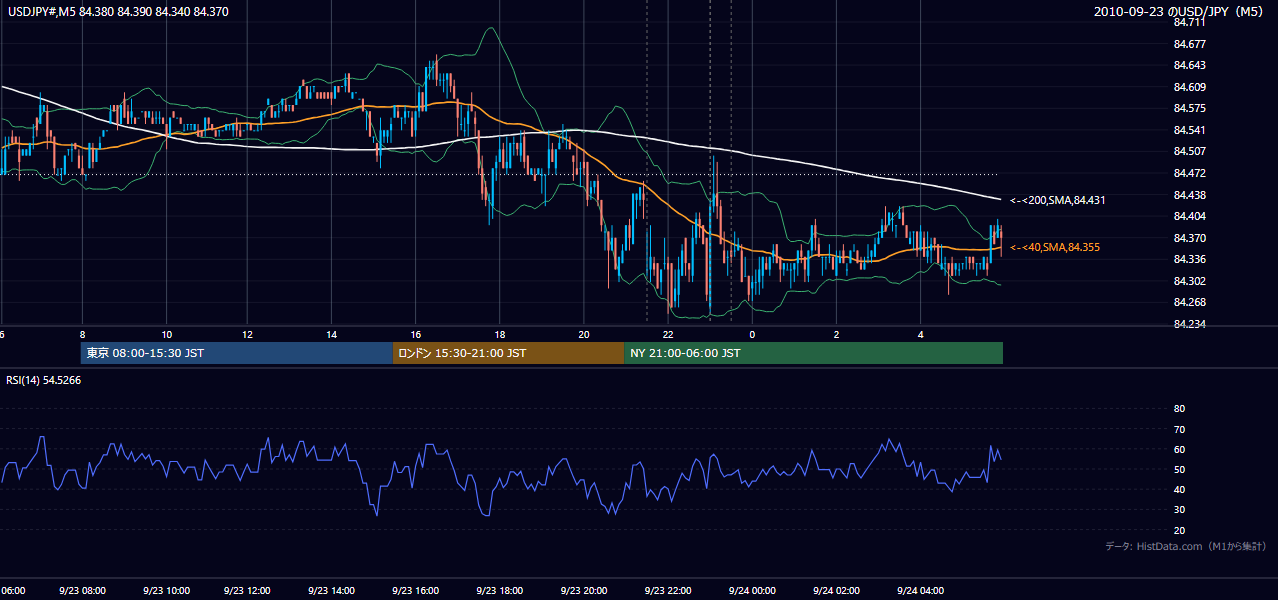Screen dimensions: 1278x600
Task: Click the 9/23 18:00 bottom time label
Action: click(x=500, y=591)
